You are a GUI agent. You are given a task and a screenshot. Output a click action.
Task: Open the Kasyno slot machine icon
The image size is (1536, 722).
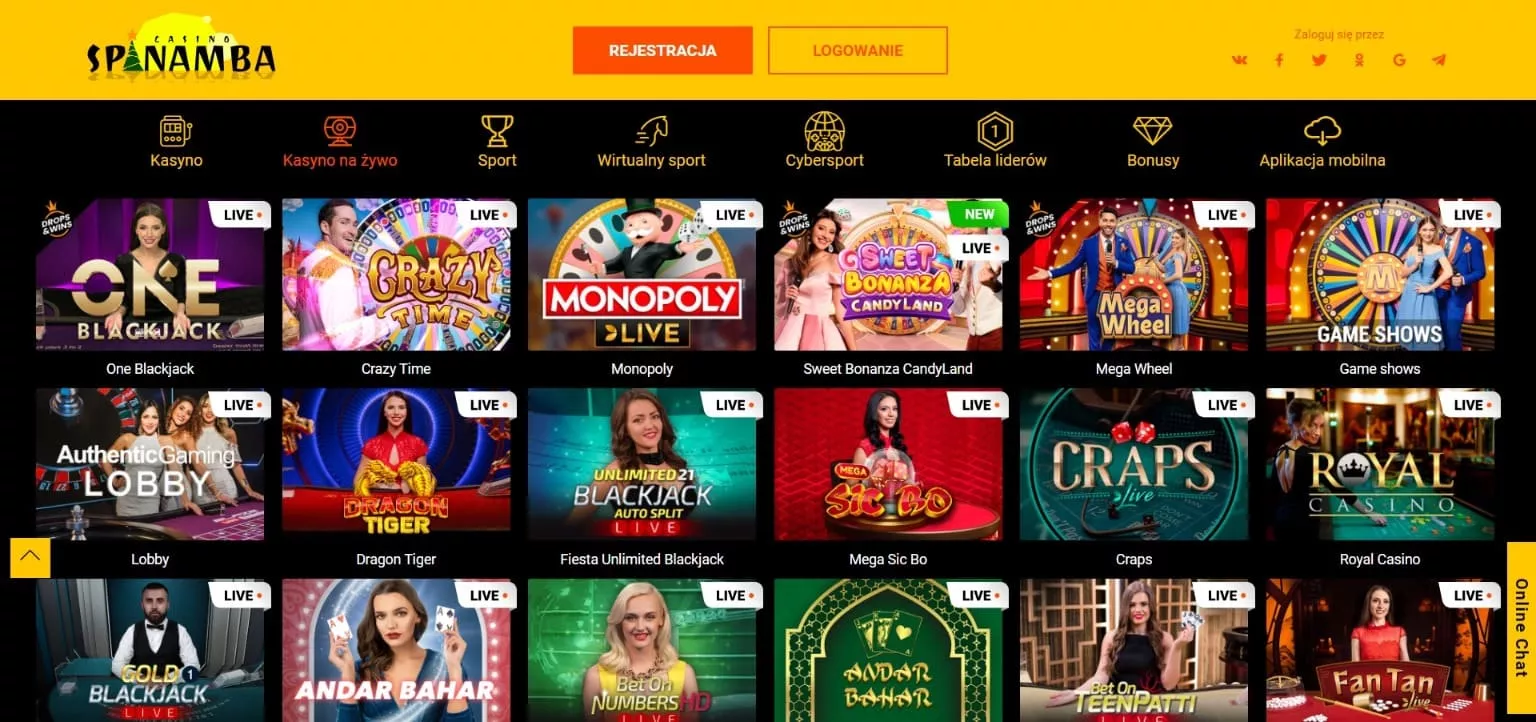coord(176,131)
